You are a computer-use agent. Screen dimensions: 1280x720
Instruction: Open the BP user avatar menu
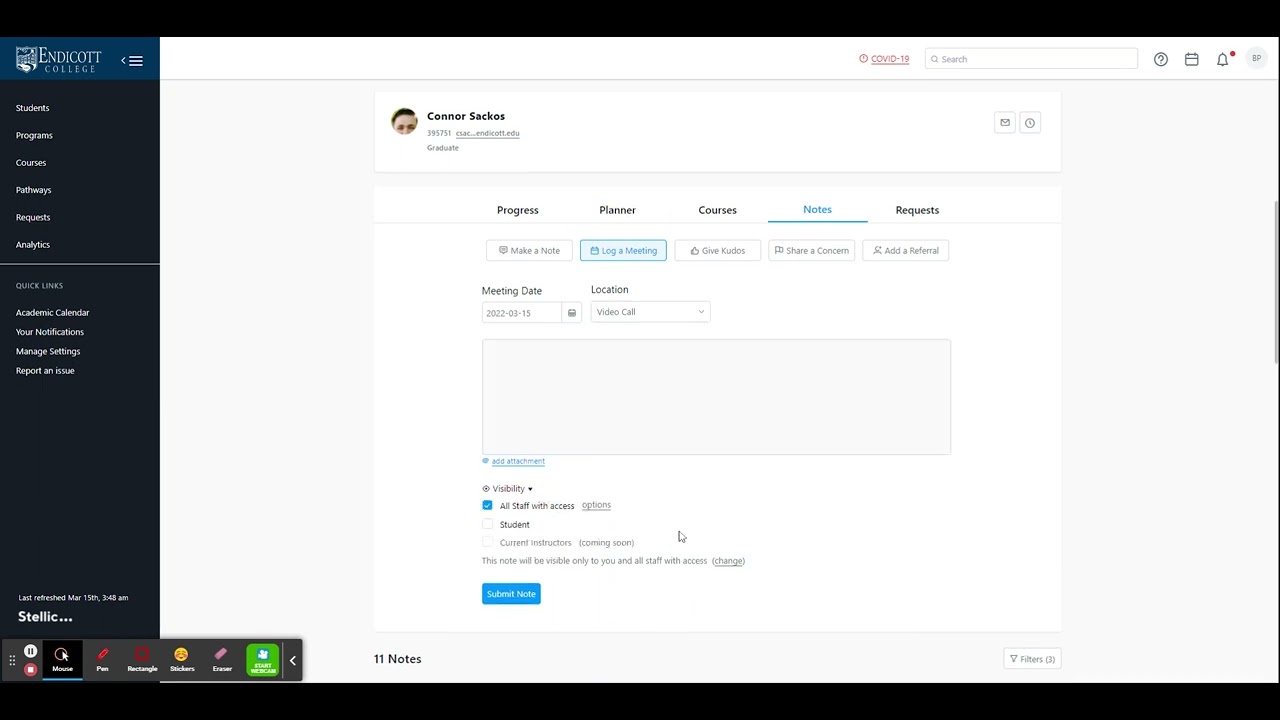(x=1256, y=59)
